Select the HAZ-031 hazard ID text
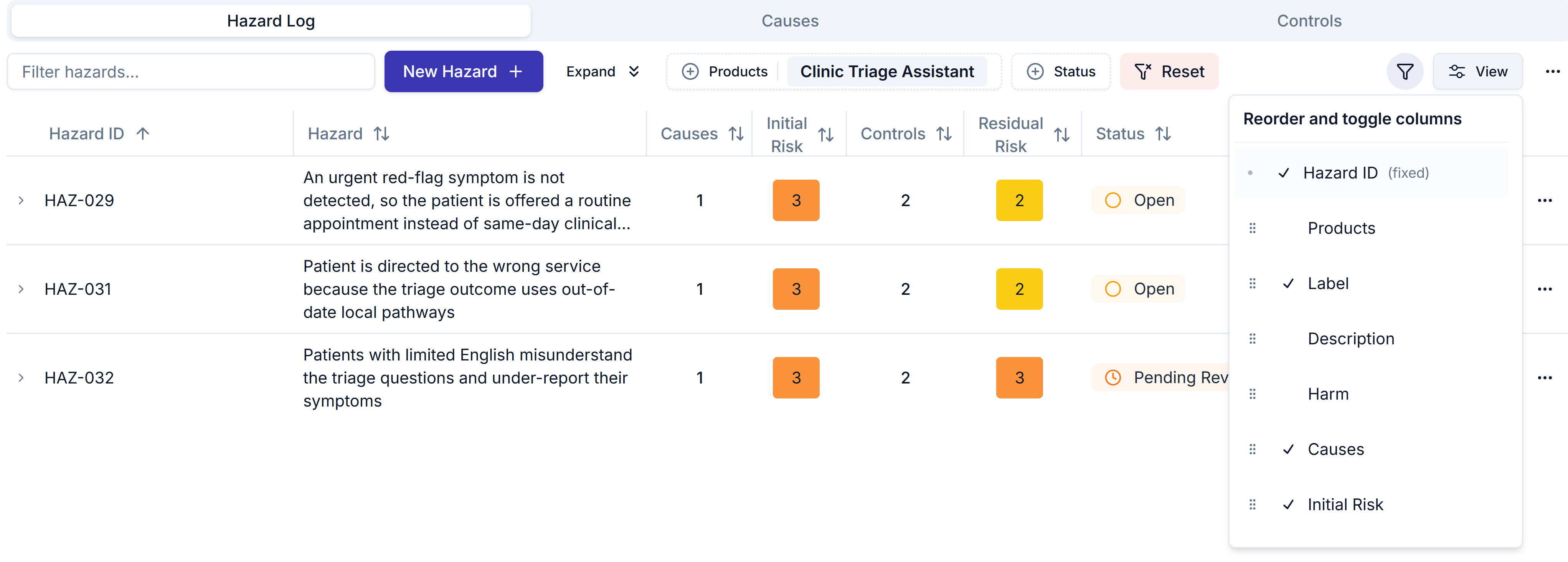Screen dimensions: 1568x562 pos(78,289)
